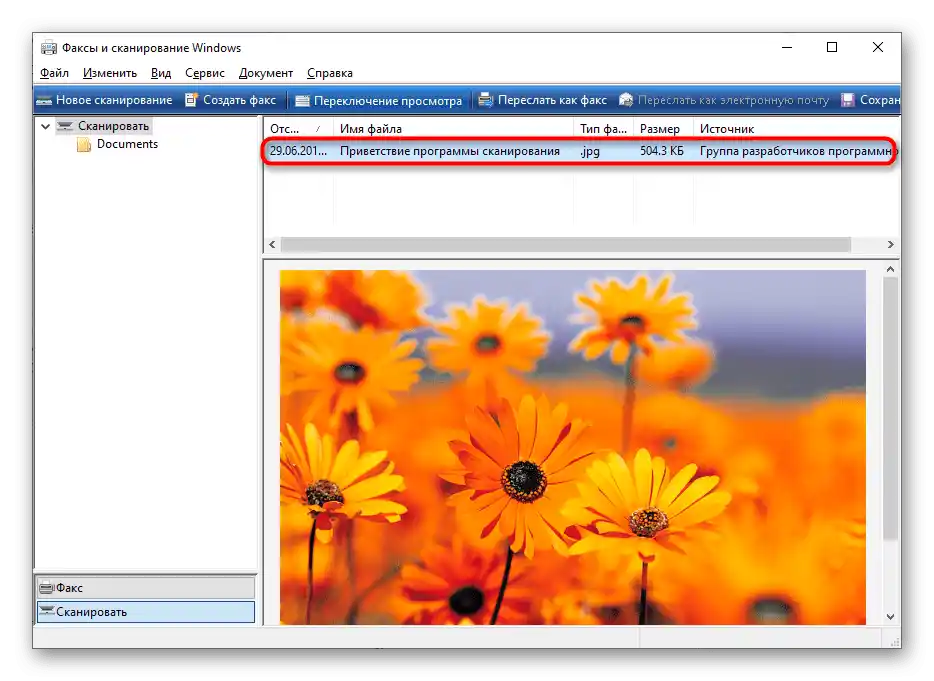Click source cell Группа разработчиков
The image size is (934, 681).
(x=797, y=151)
